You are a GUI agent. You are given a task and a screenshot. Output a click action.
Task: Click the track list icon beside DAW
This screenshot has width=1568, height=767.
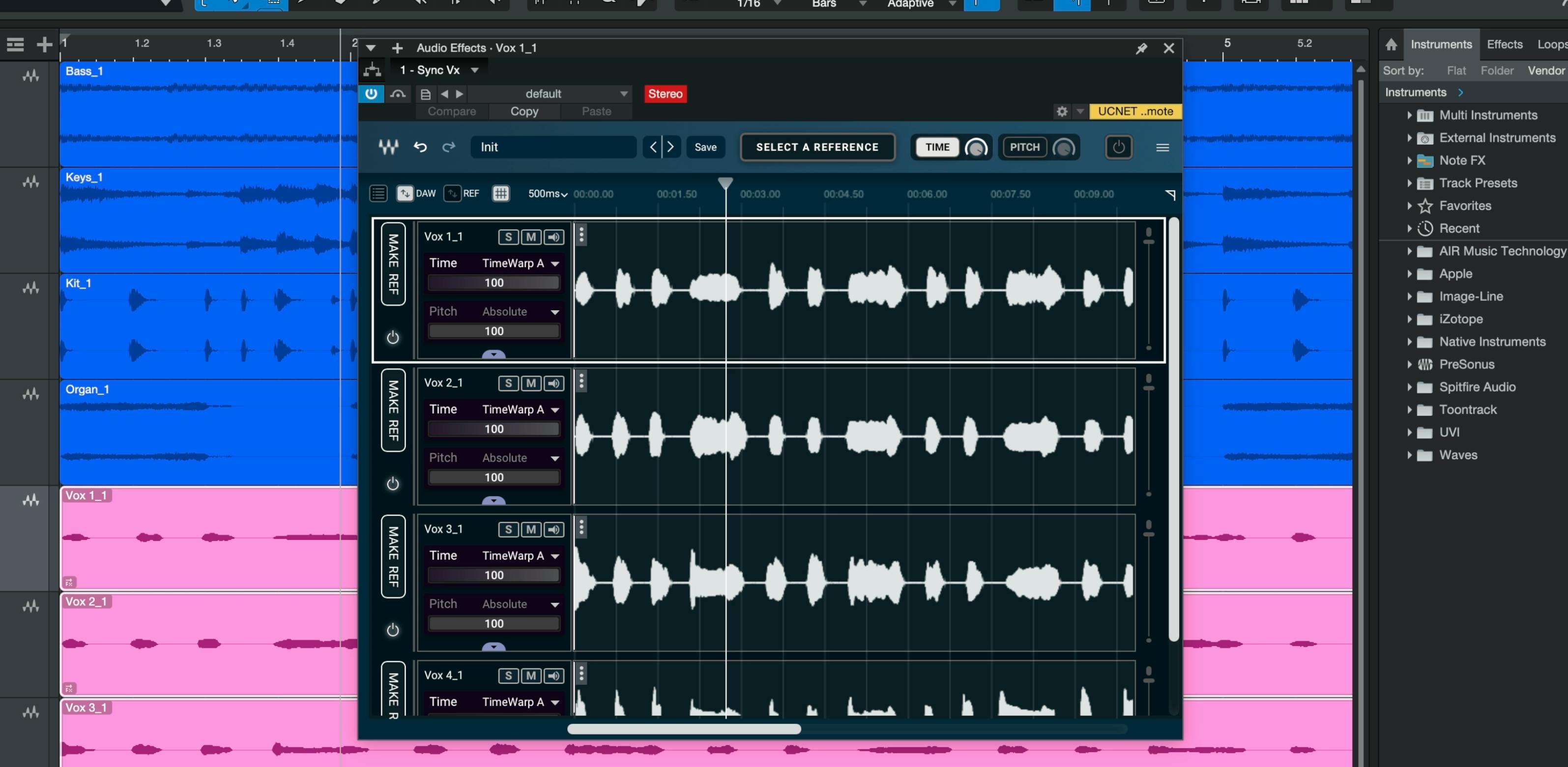[x=378, y=194]
